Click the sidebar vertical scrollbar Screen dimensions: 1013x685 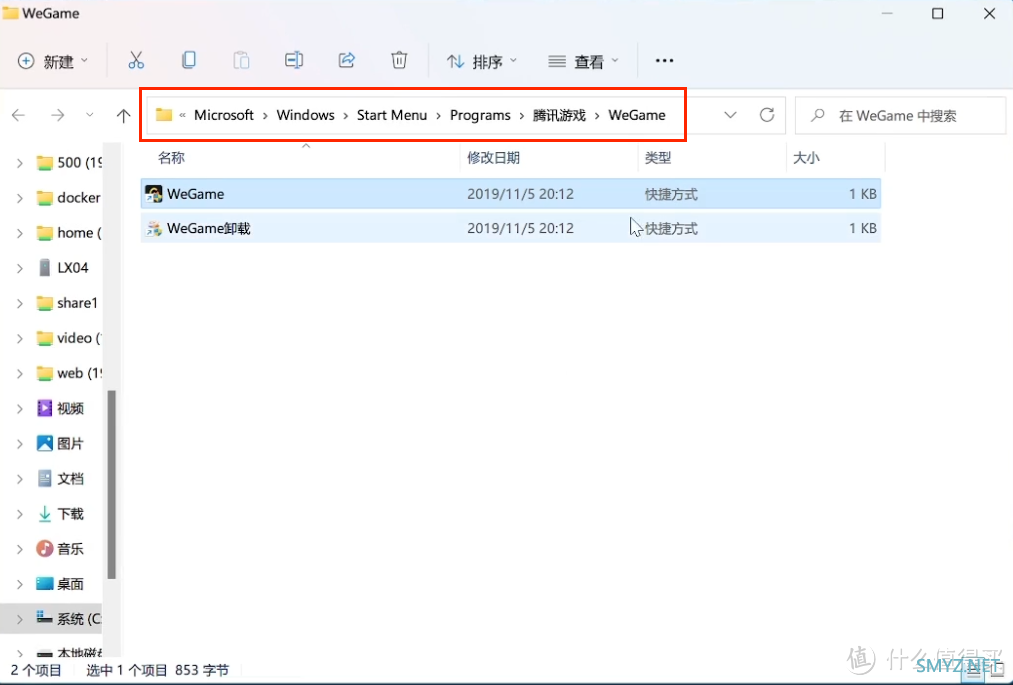pos(111,485)
